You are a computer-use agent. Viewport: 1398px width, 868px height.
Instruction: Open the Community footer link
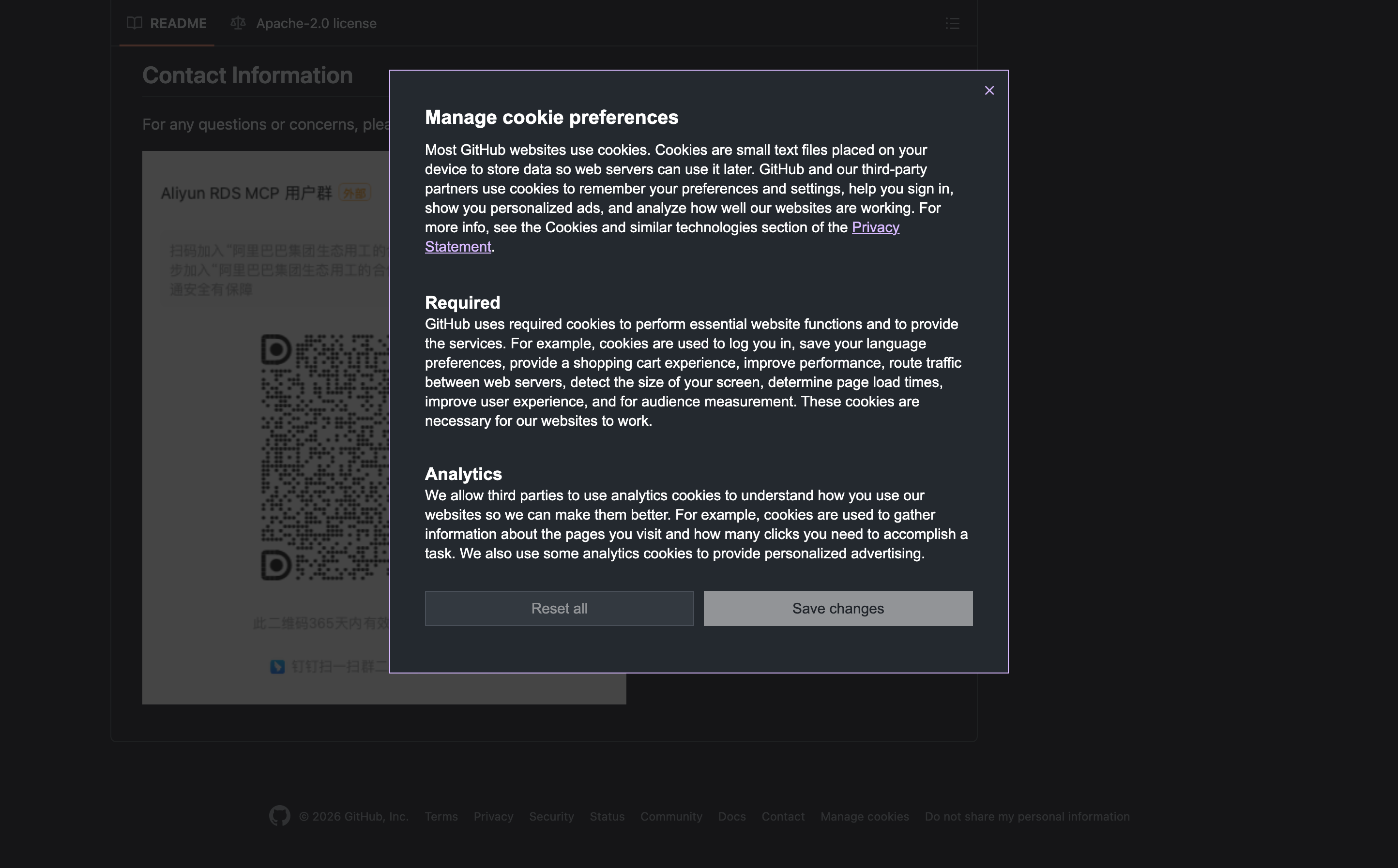[x=671, y=816]
